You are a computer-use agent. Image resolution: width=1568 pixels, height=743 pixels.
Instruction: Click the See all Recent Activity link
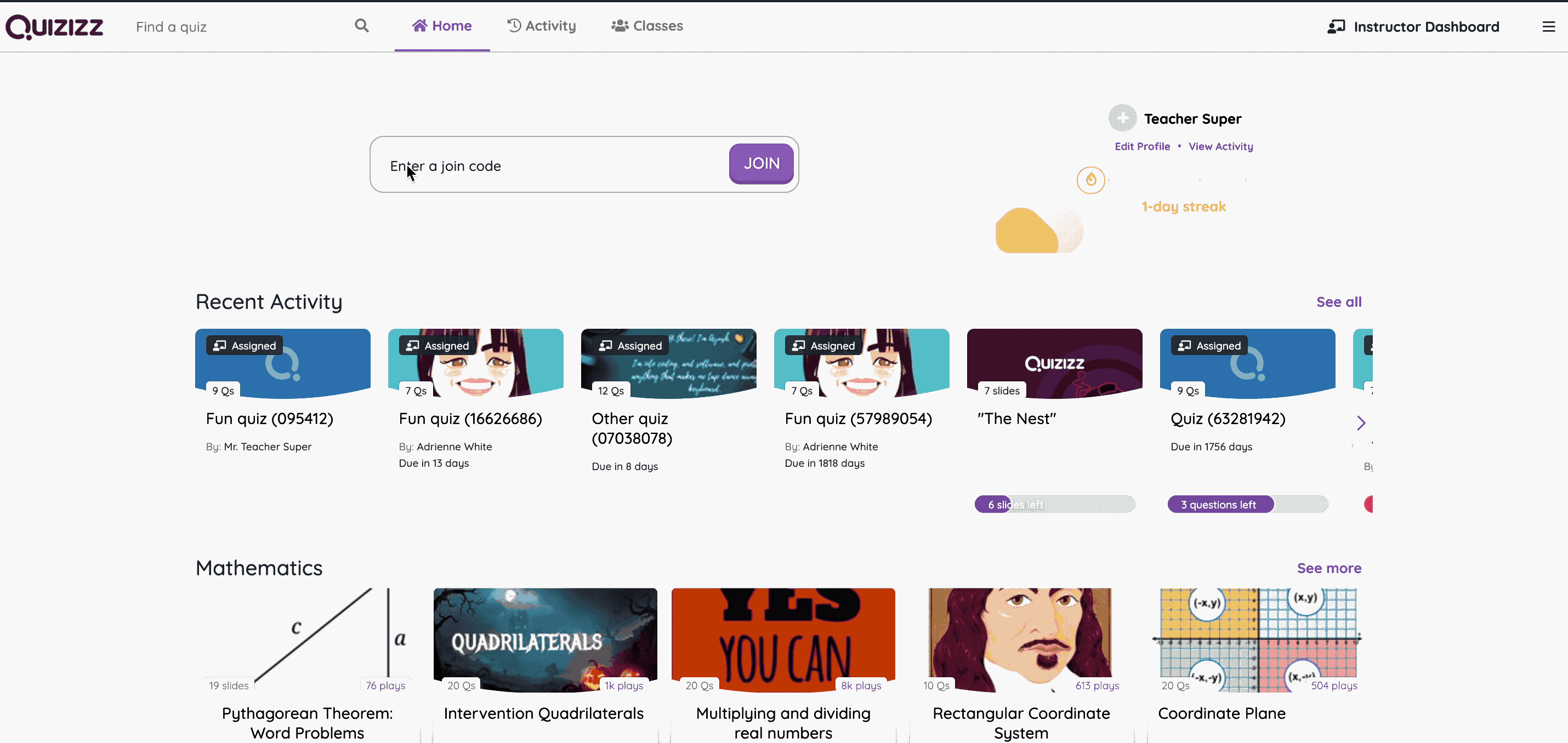point(1339,302)
